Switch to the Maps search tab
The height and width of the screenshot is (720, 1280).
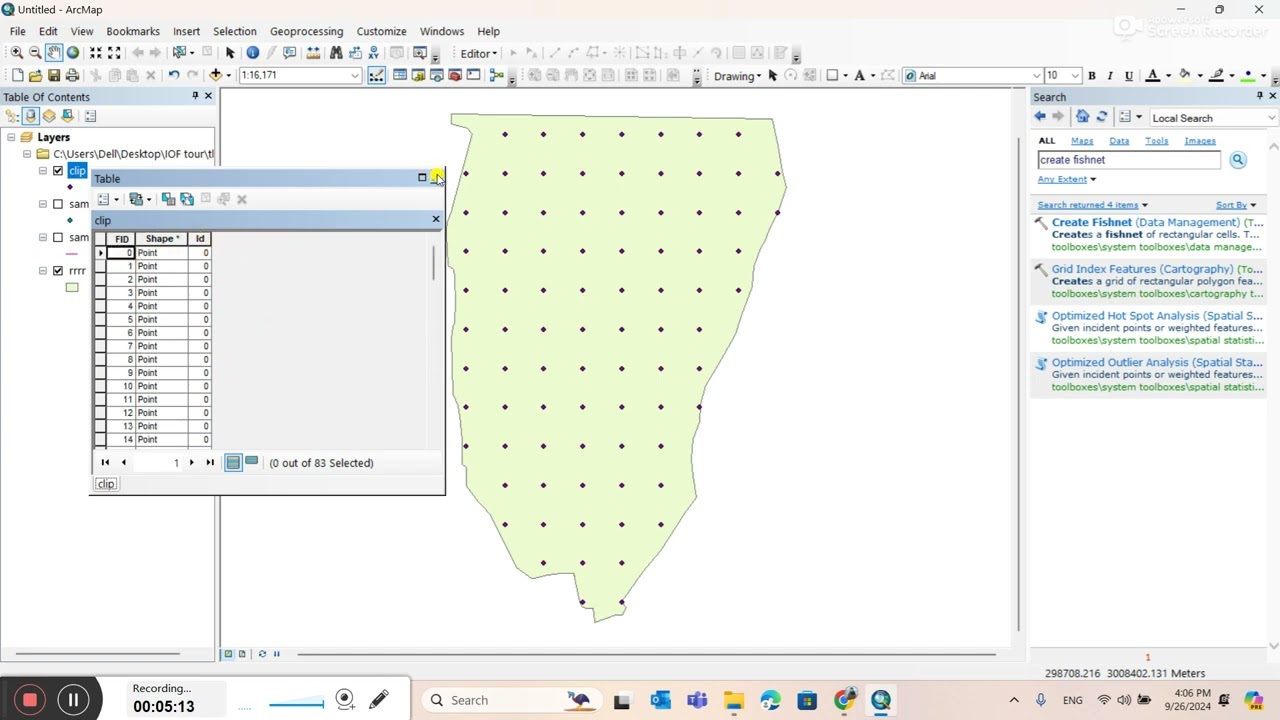coord(1082,141)
